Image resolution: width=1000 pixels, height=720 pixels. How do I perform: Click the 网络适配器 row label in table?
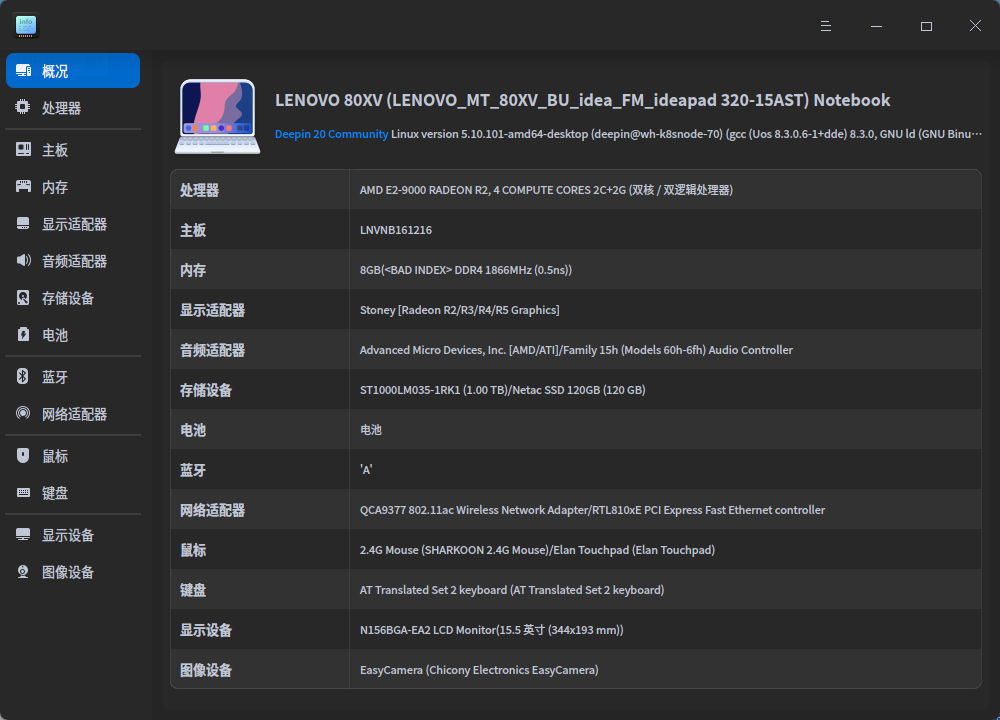pos(212,510)
